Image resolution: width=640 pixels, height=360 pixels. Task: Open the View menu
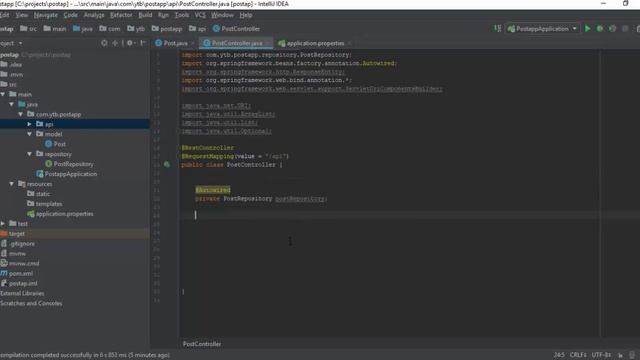22,15
